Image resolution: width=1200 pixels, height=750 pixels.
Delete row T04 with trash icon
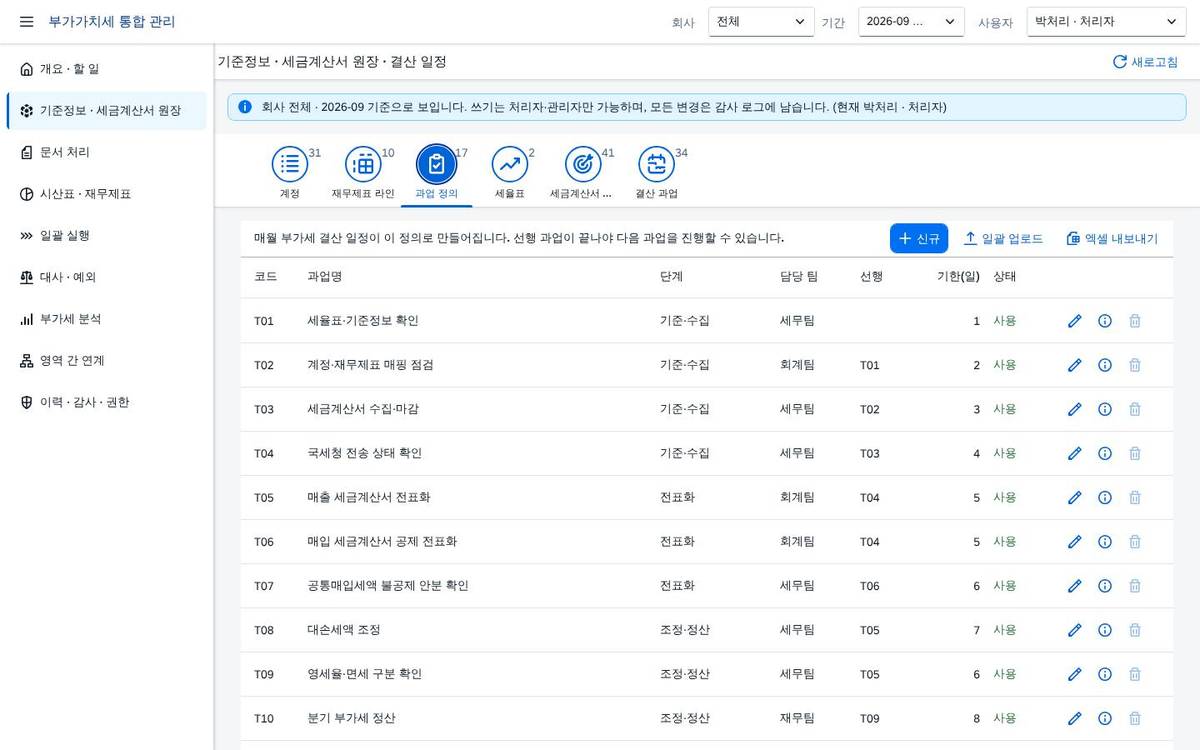pos(1135,453)
